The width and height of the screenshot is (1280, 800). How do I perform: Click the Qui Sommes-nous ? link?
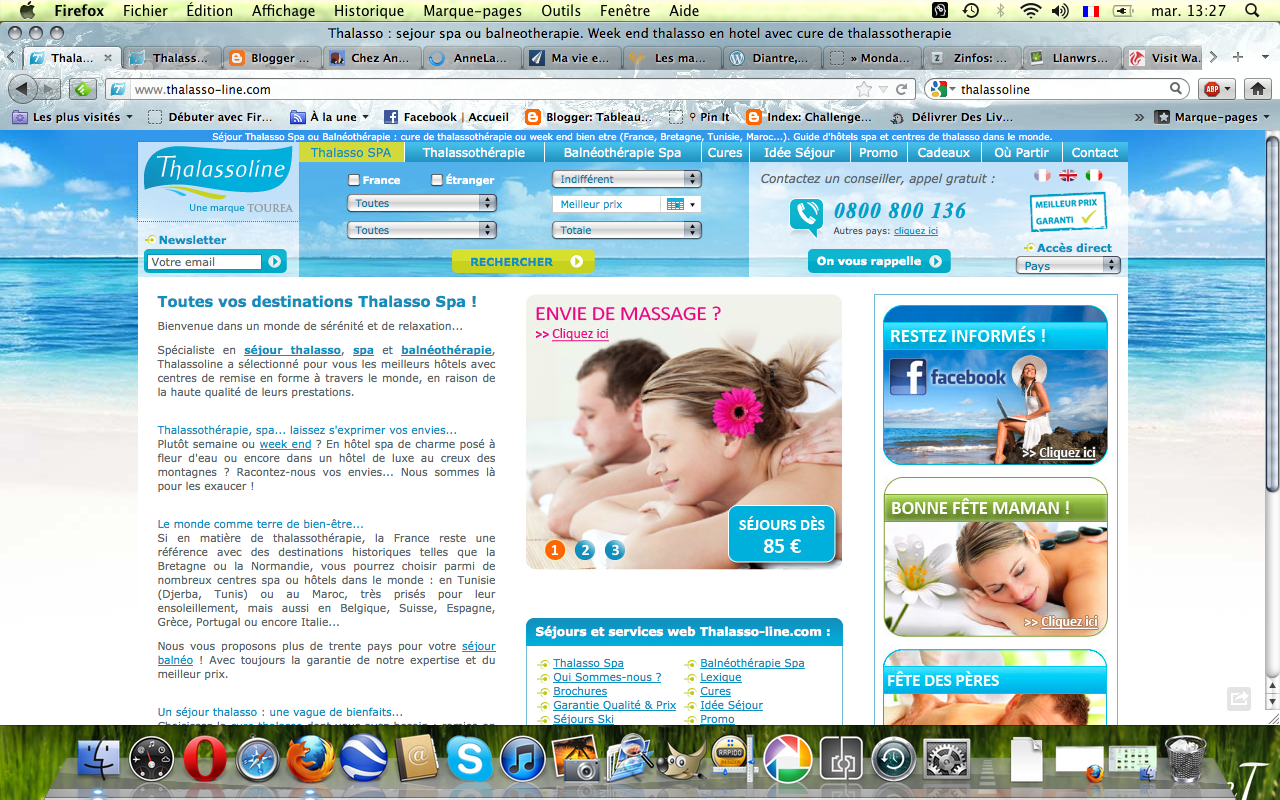click(x=607, y=677)
